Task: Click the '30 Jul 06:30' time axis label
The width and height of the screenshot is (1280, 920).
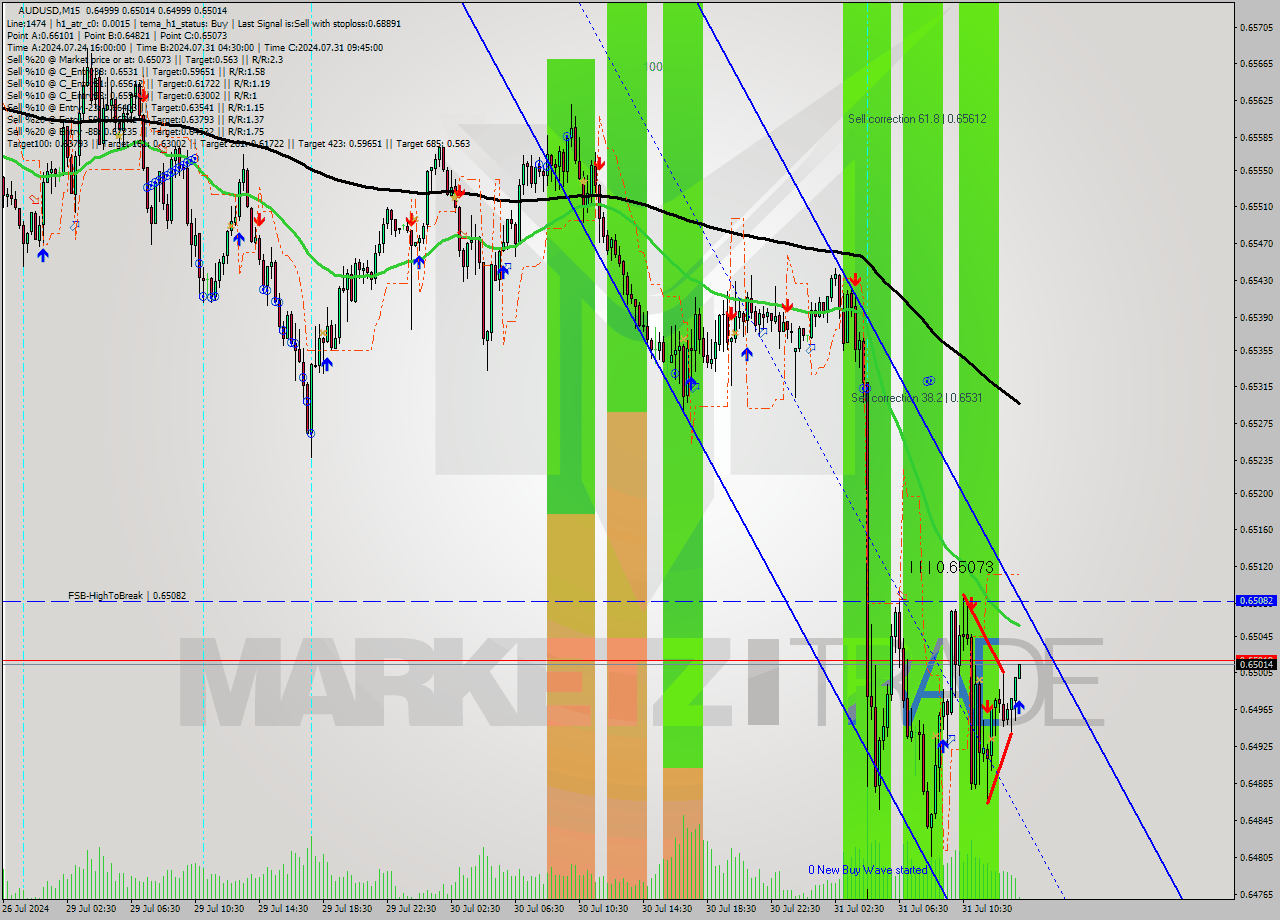Action: (538, 909)
